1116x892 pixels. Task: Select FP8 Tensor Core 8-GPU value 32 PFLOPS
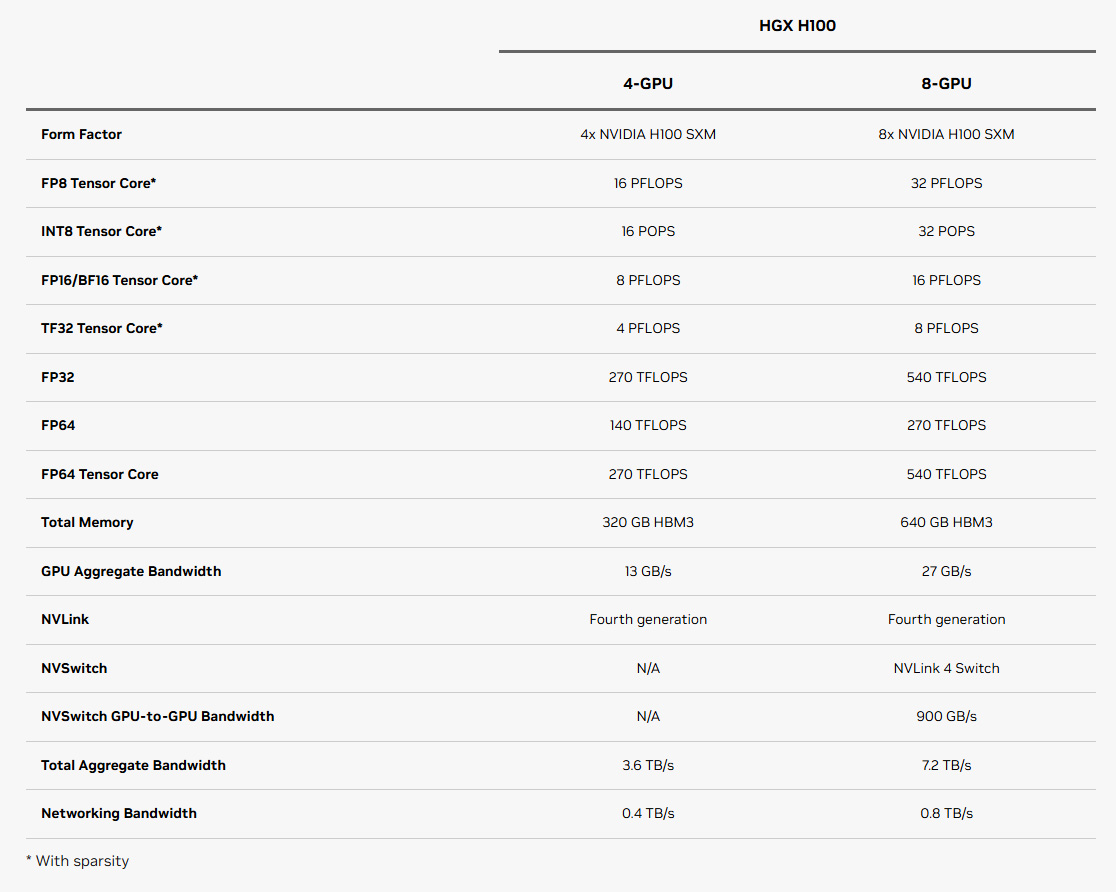pos(946,183)
